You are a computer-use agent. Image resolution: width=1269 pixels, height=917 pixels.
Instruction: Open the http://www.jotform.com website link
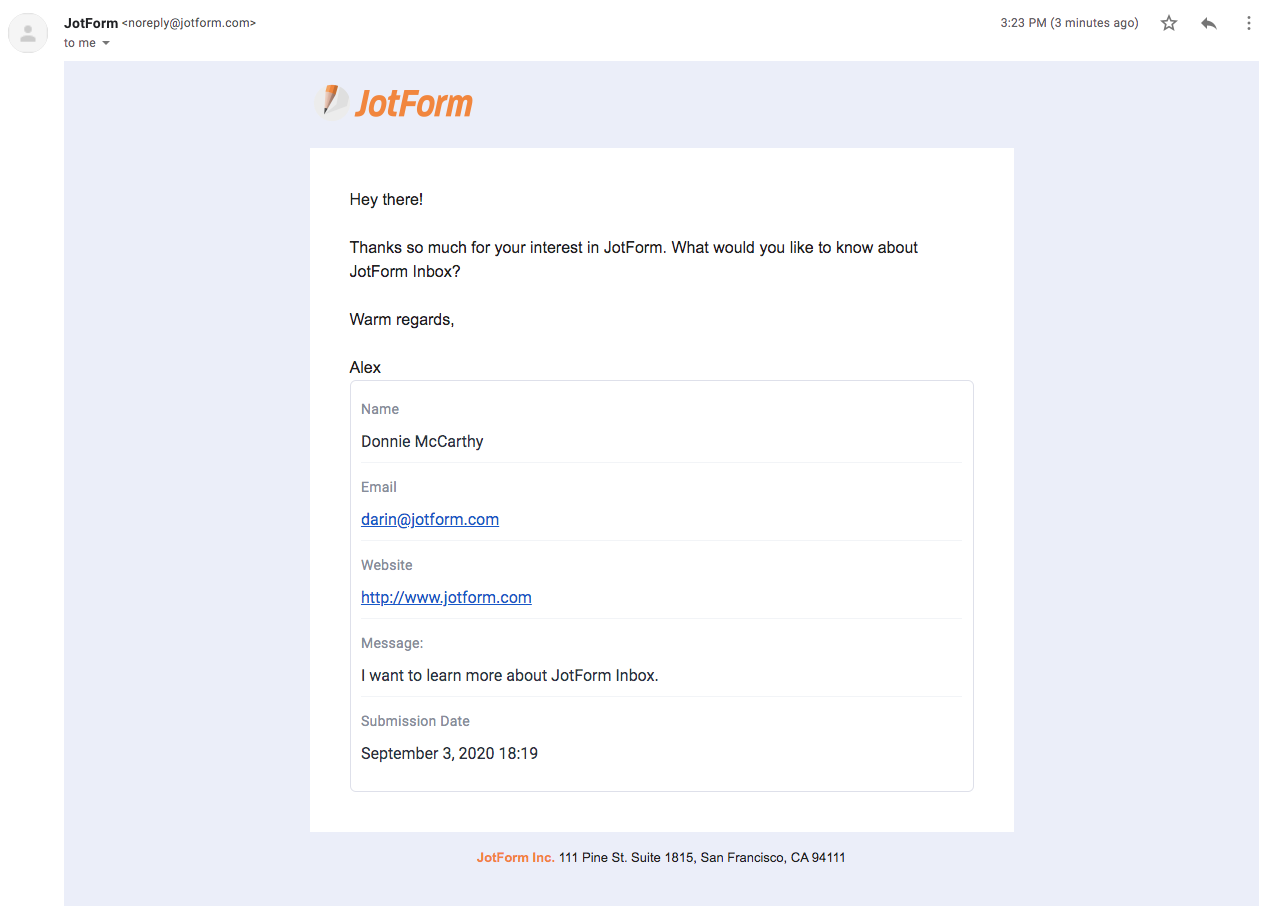coord(446,597)
